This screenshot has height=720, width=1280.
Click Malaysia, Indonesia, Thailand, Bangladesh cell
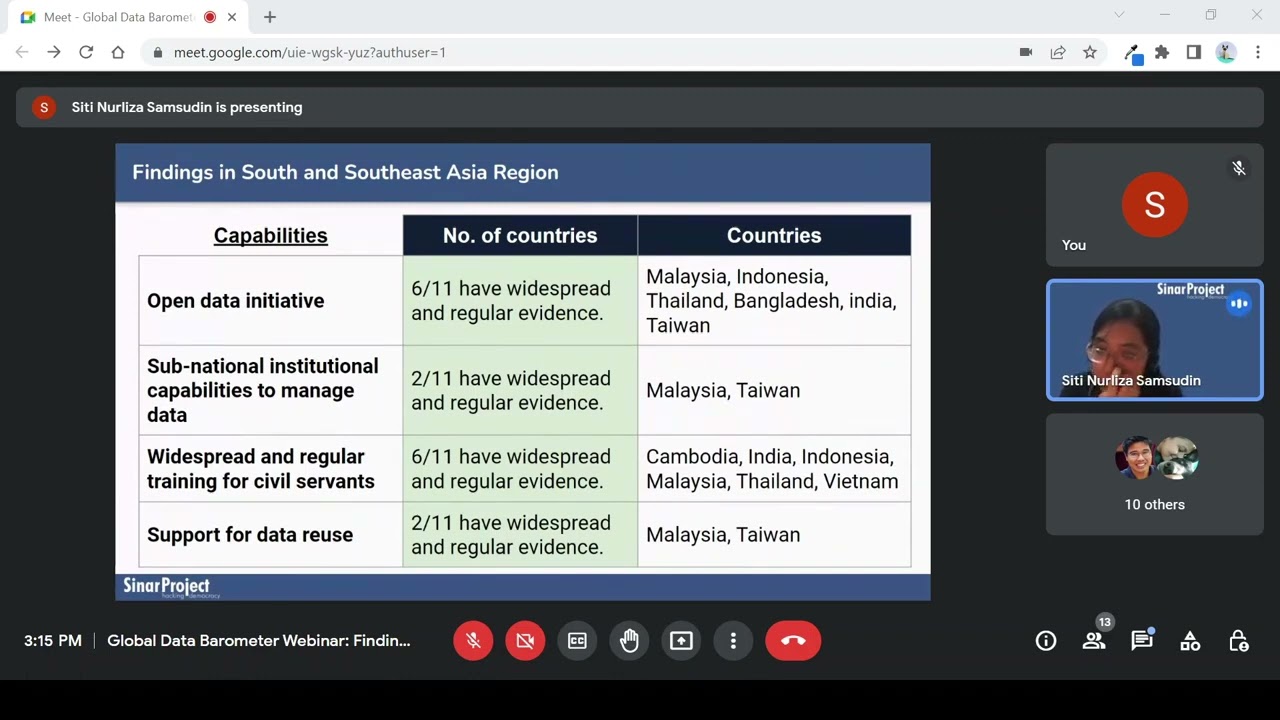point(774,301)
